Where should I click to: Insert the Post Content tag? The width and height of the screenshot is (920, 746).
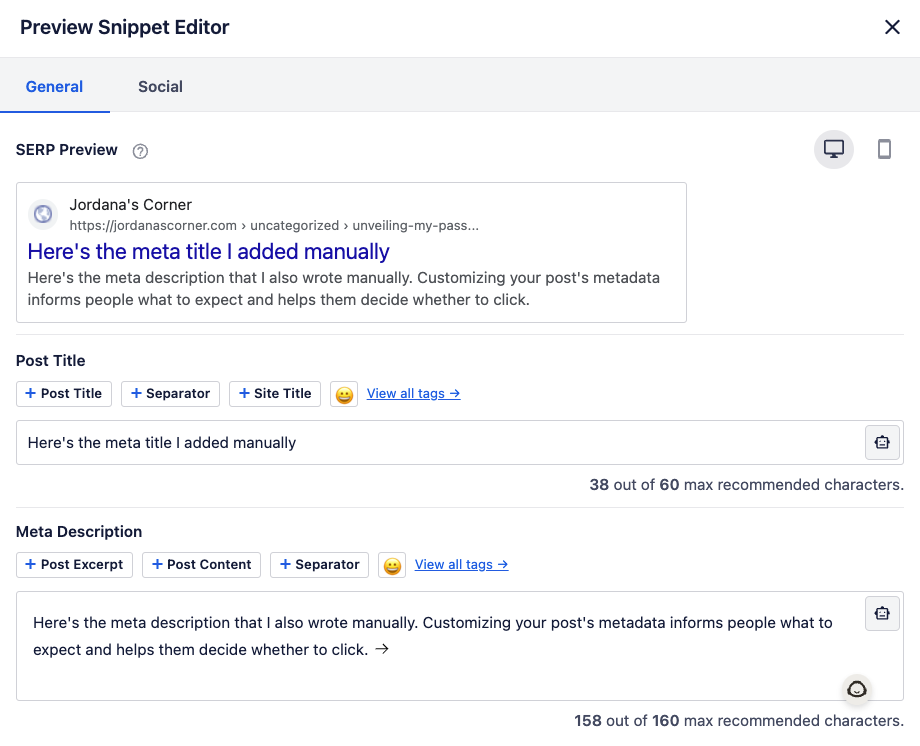[201, 565]
